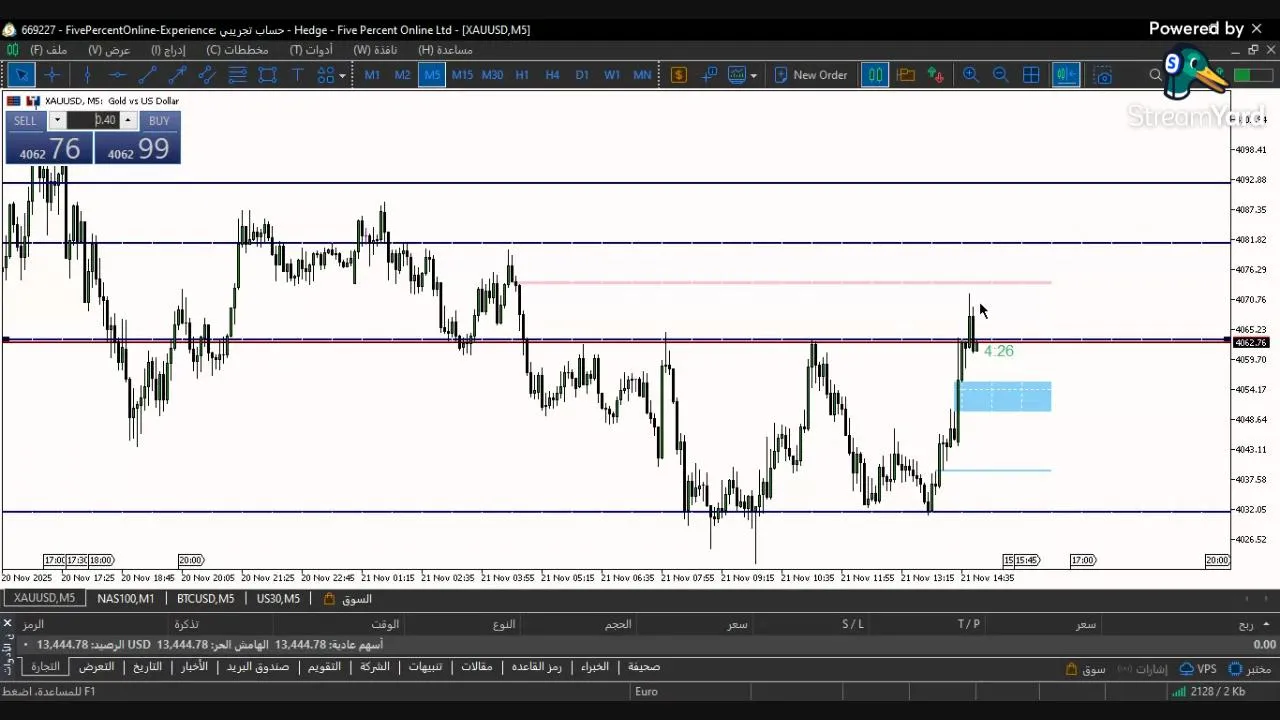Open the objects shapes dropdown arrow

[x=342, y=75]
